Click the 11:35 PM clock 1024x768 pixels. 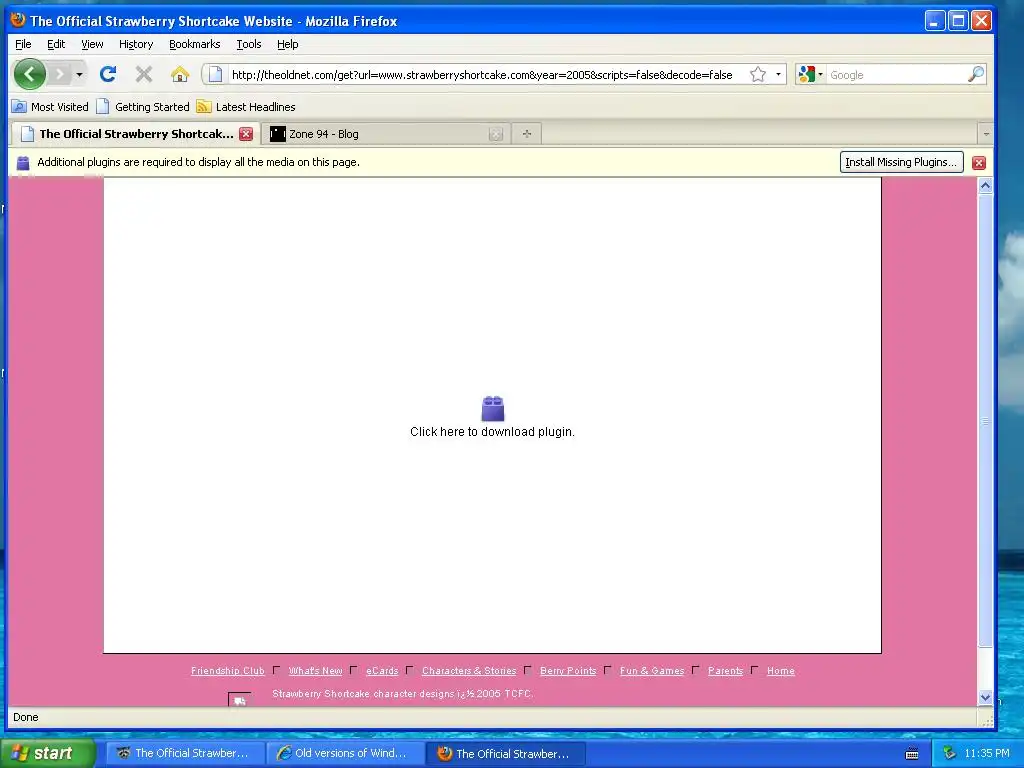click(987, 753)
